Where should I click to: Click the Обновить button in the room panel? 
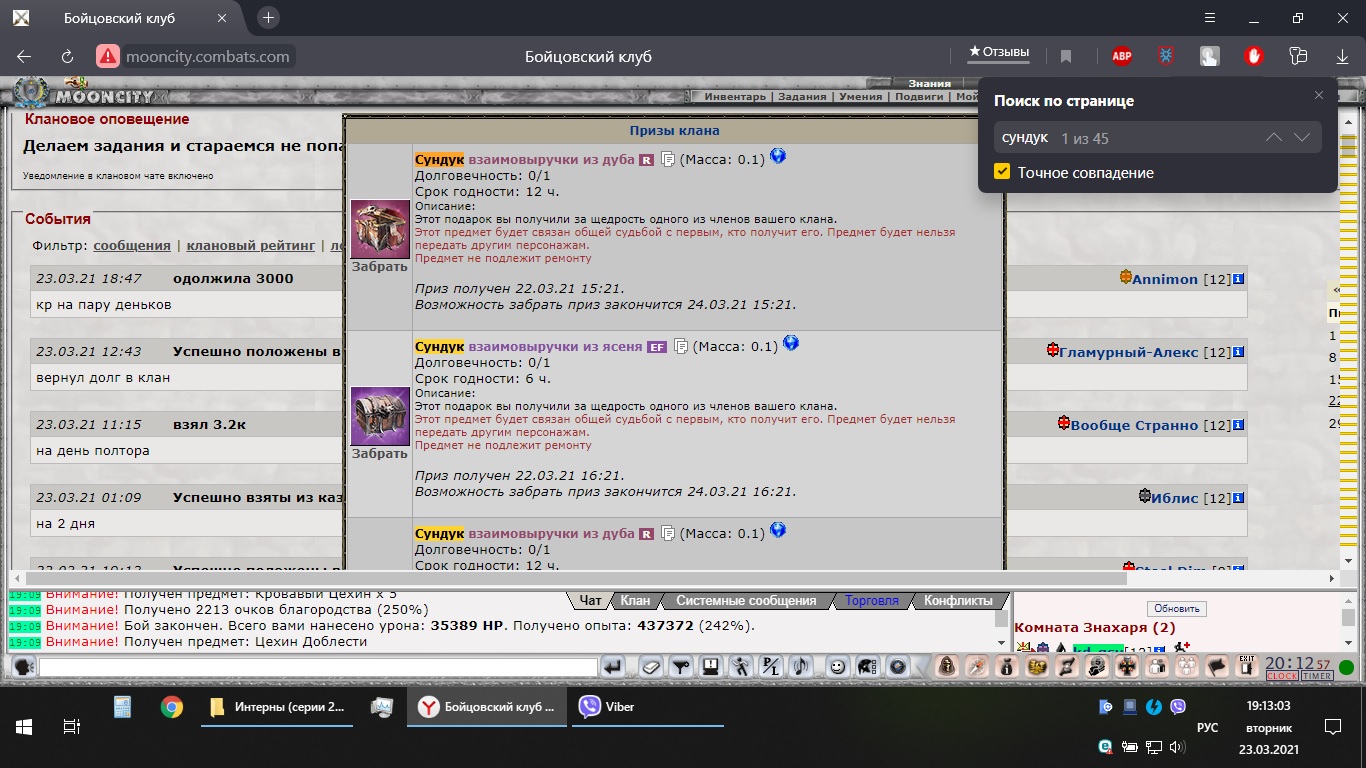click(x=1176, y=608)
